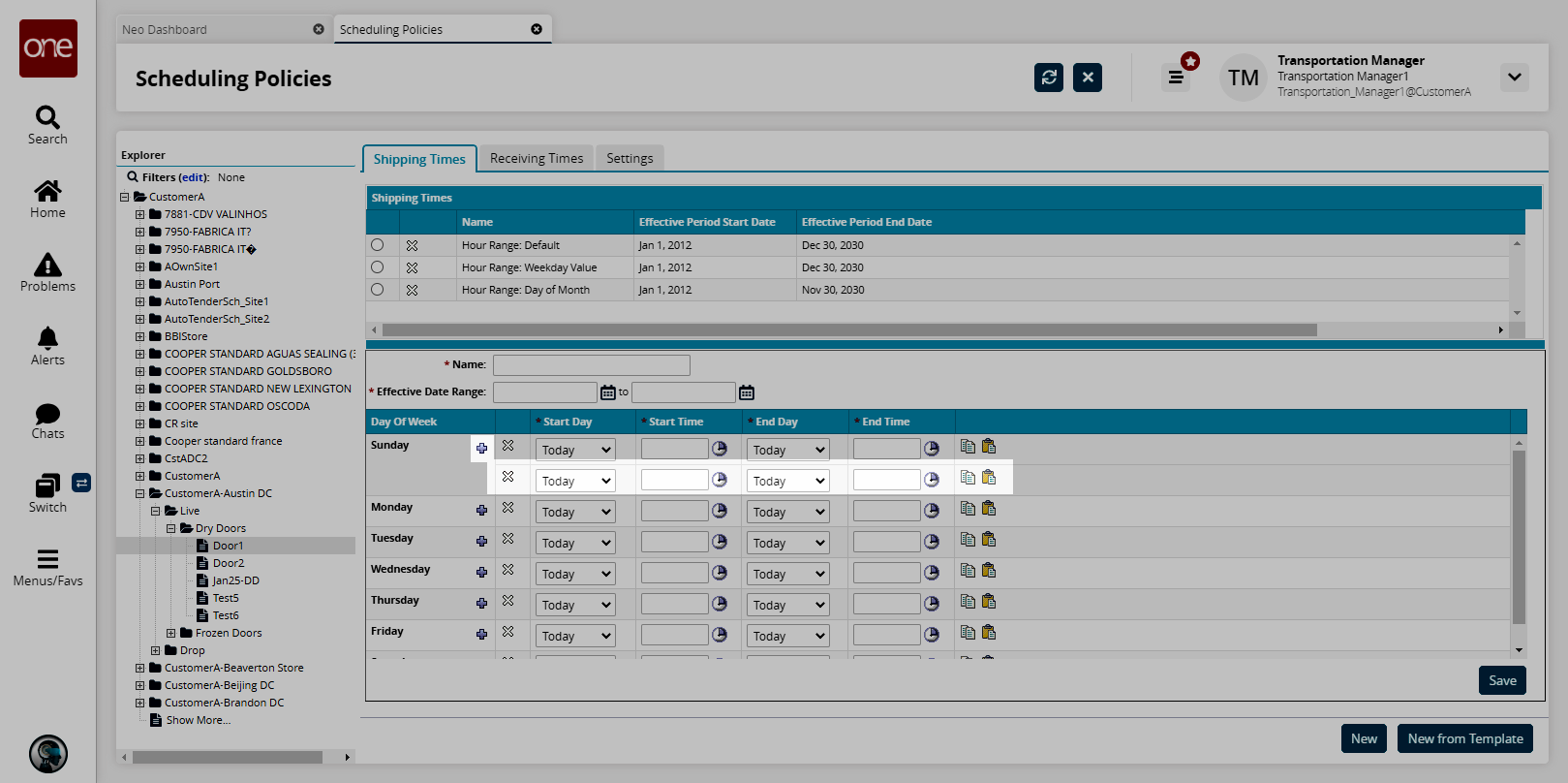Open the Settings tab
The height and width of the screenshot is (783, 1568).
pos(630,158)
